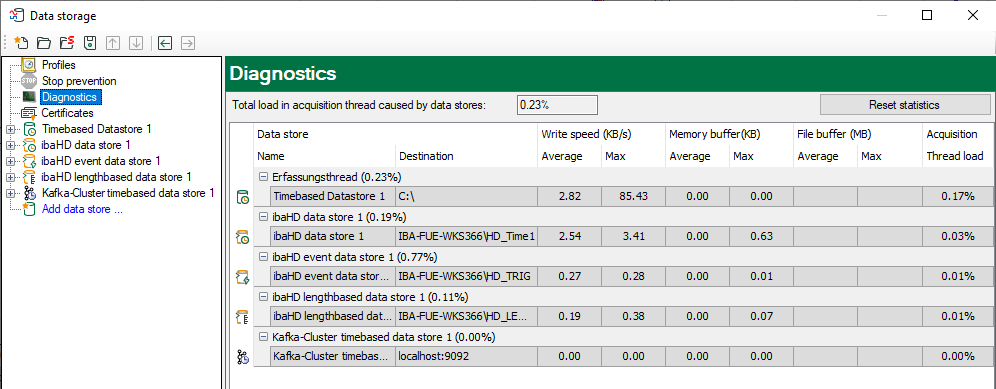
Task: Expand Timebased Datastore 1 tree node
Action: coord(10,130)
